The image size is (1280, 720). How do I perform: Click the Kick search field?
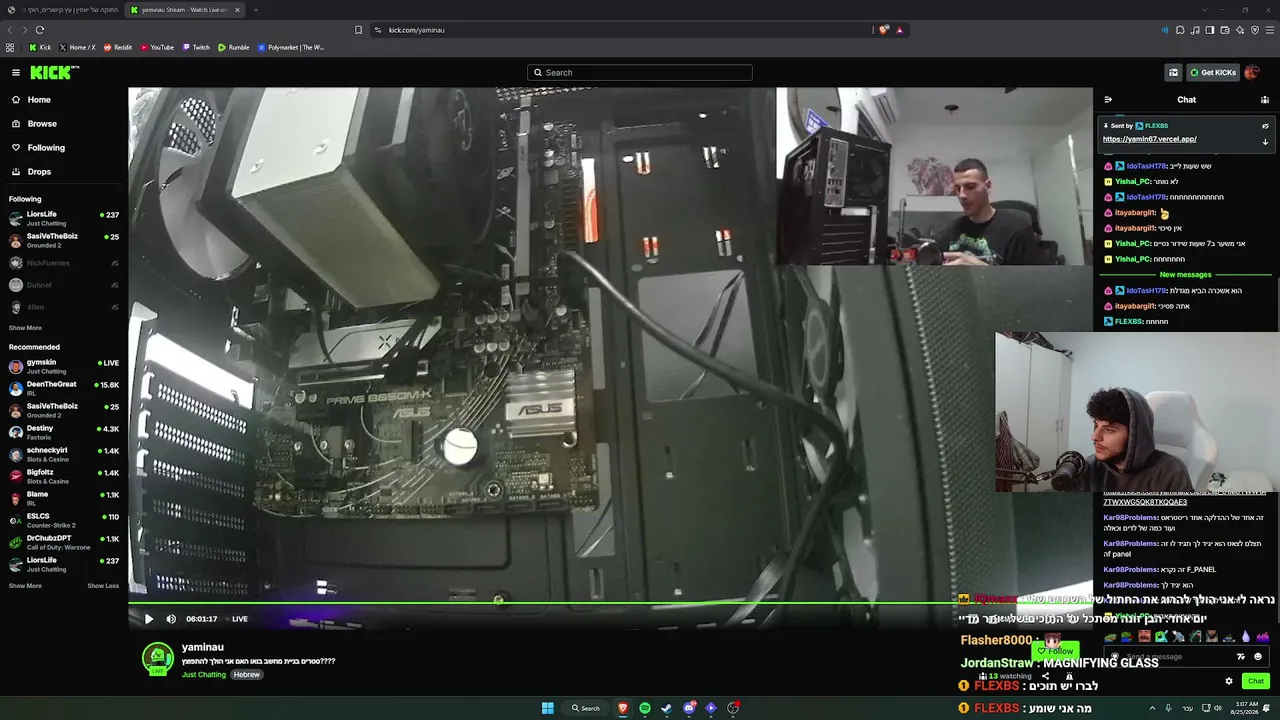(640, 72)
